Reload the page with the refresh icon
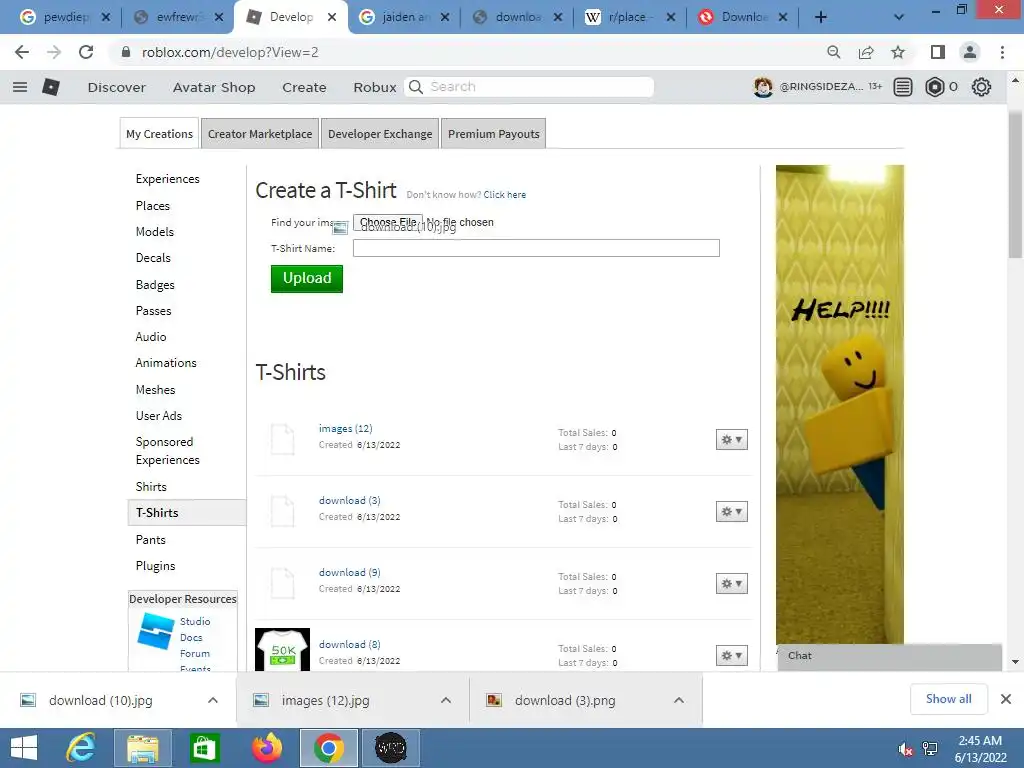The height and width of the screenshot is (768, 1024). [86, 52]
